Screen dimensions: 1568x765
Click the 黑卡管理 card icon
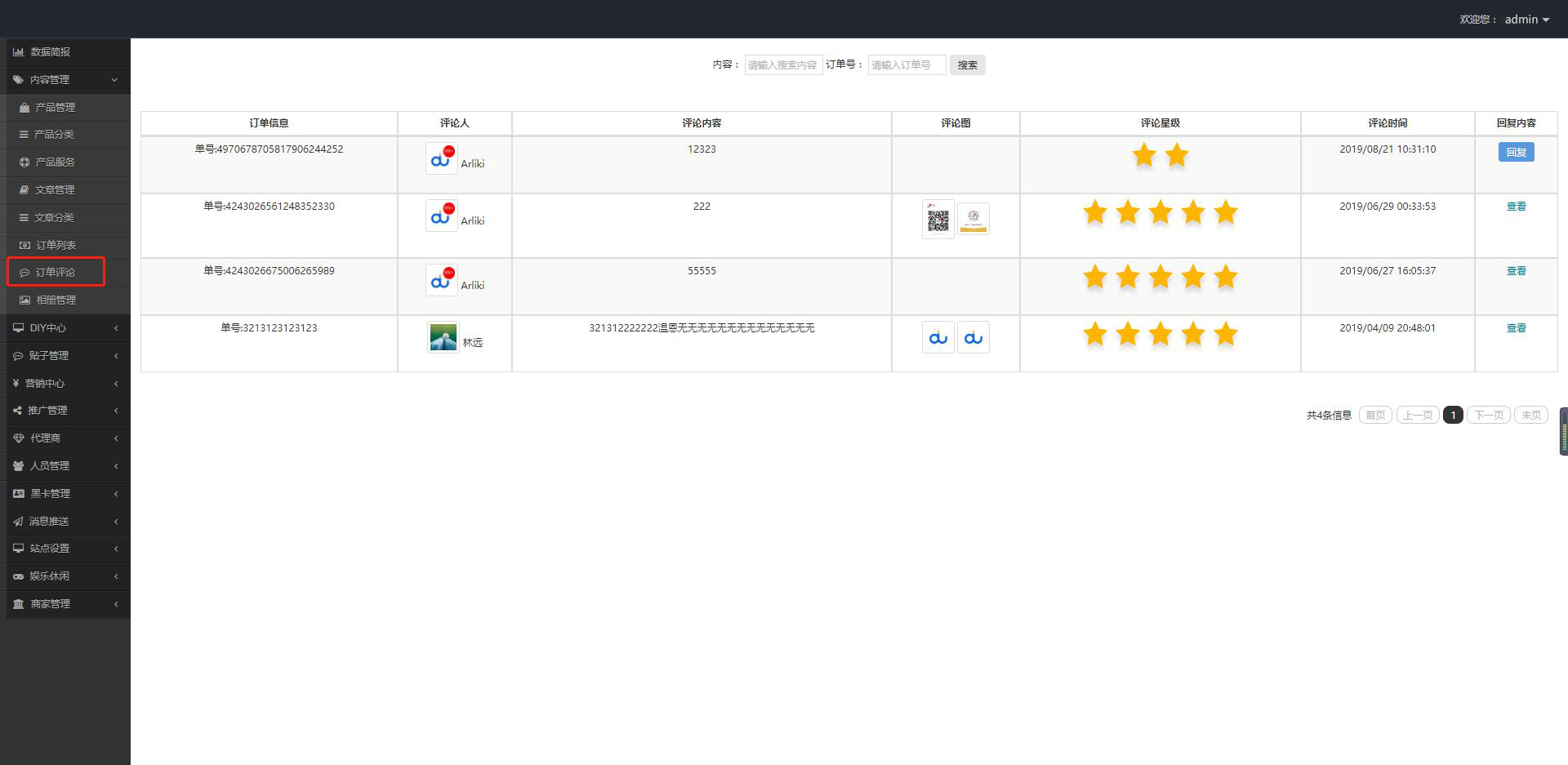tap(18, 494)
